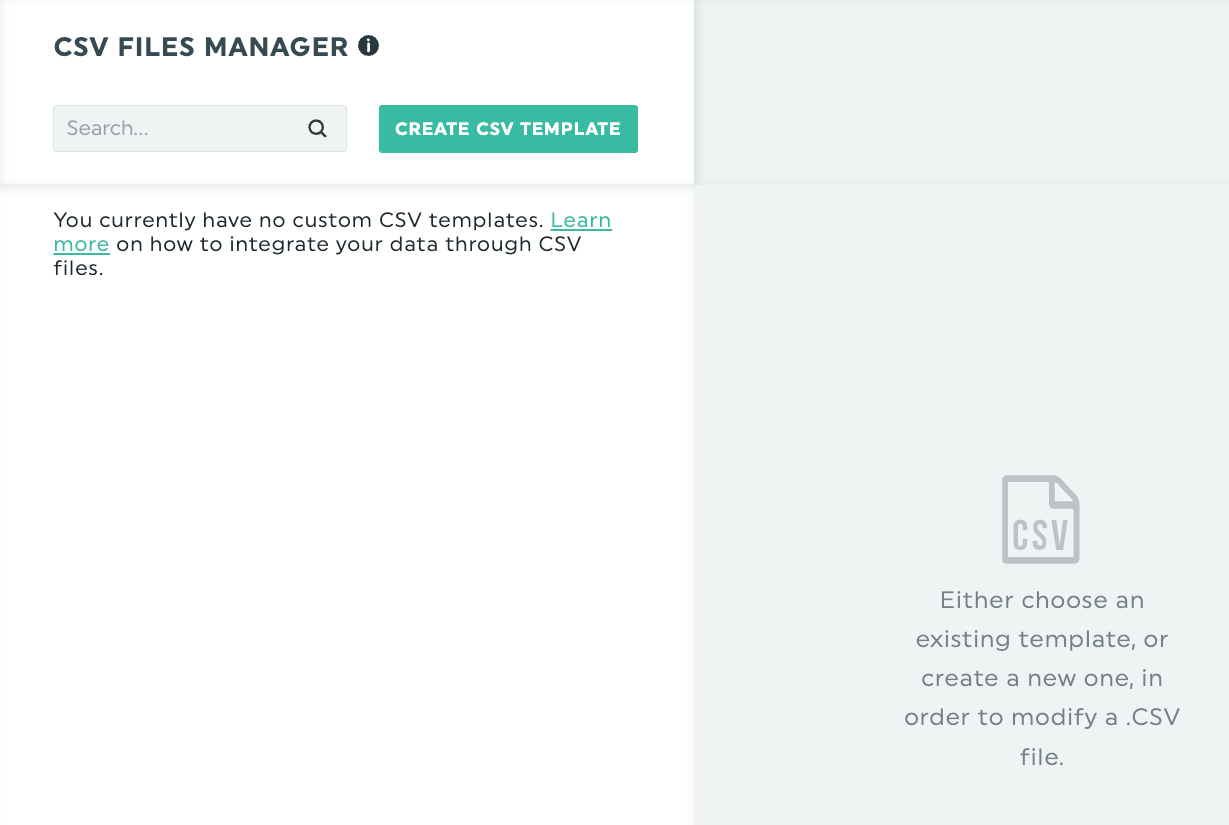Start a new template with Create CSV Template
Viewport: 1229px width, 825px height.
click(x=507, y=129)
